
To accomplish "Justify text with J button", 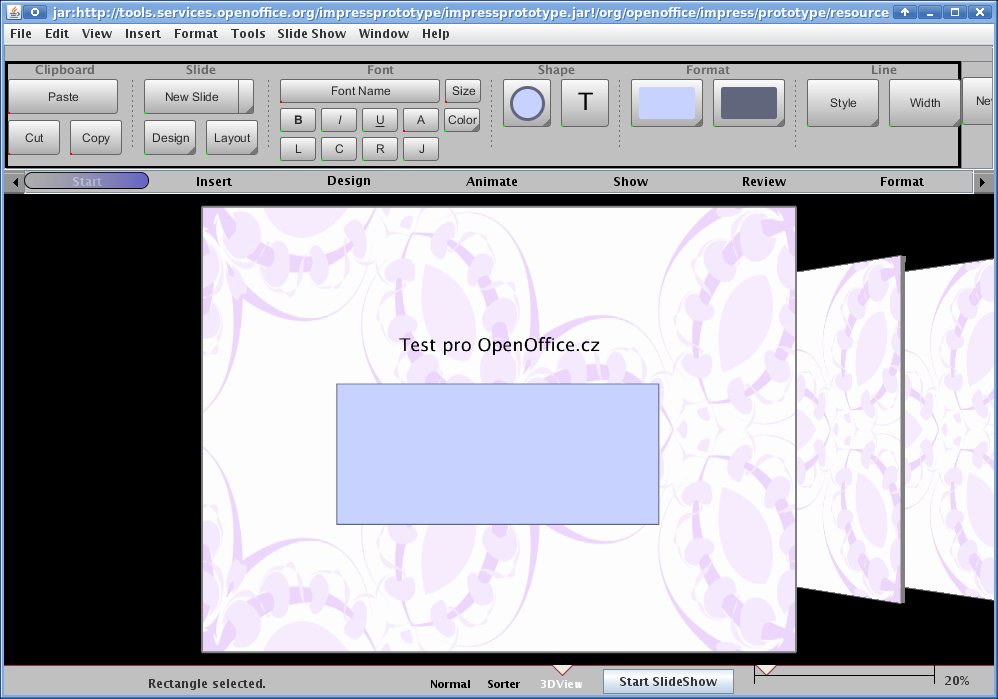I will click(x=421, y=149).
